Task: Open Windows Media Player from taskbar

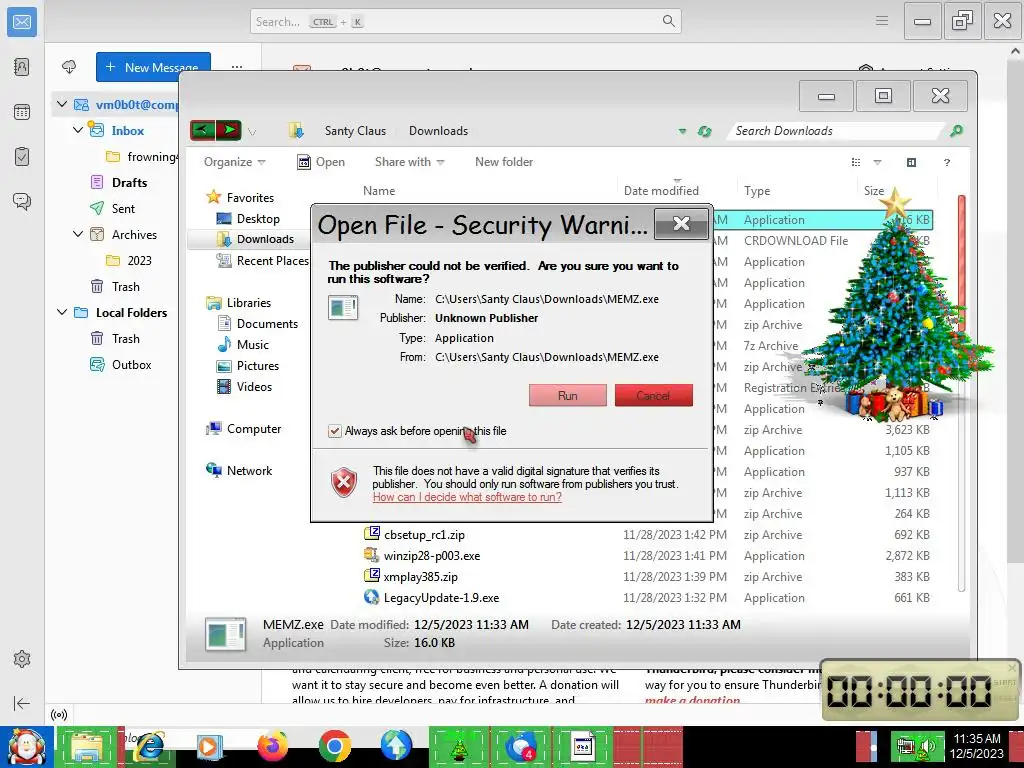Action: tap(209, 746)
